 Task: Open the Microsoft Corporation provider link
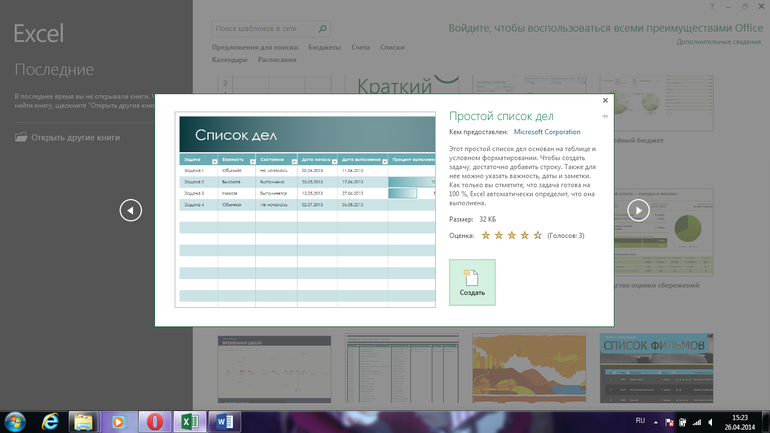coord(546,131)
